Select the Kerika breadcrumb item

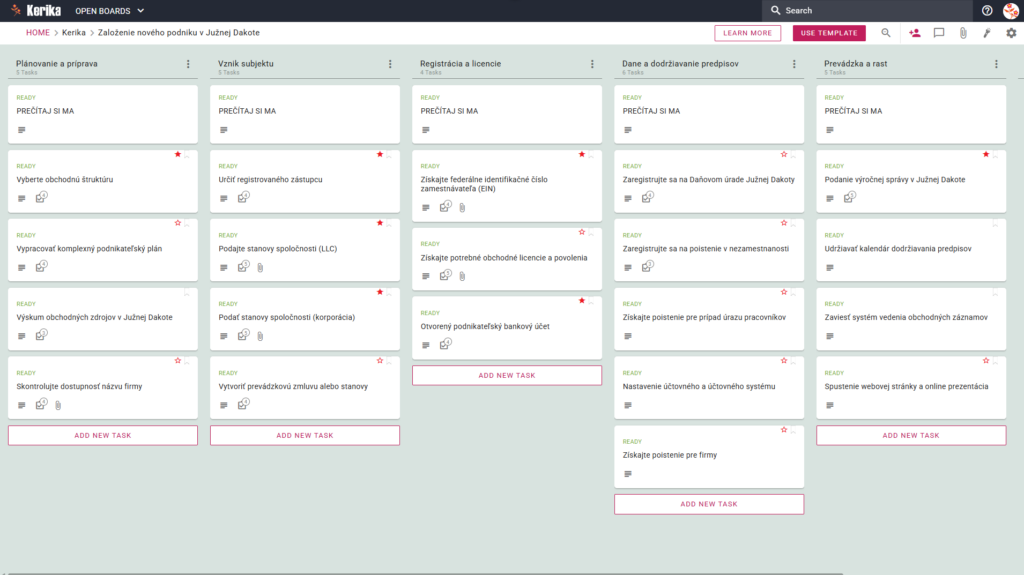click(74, 33)
